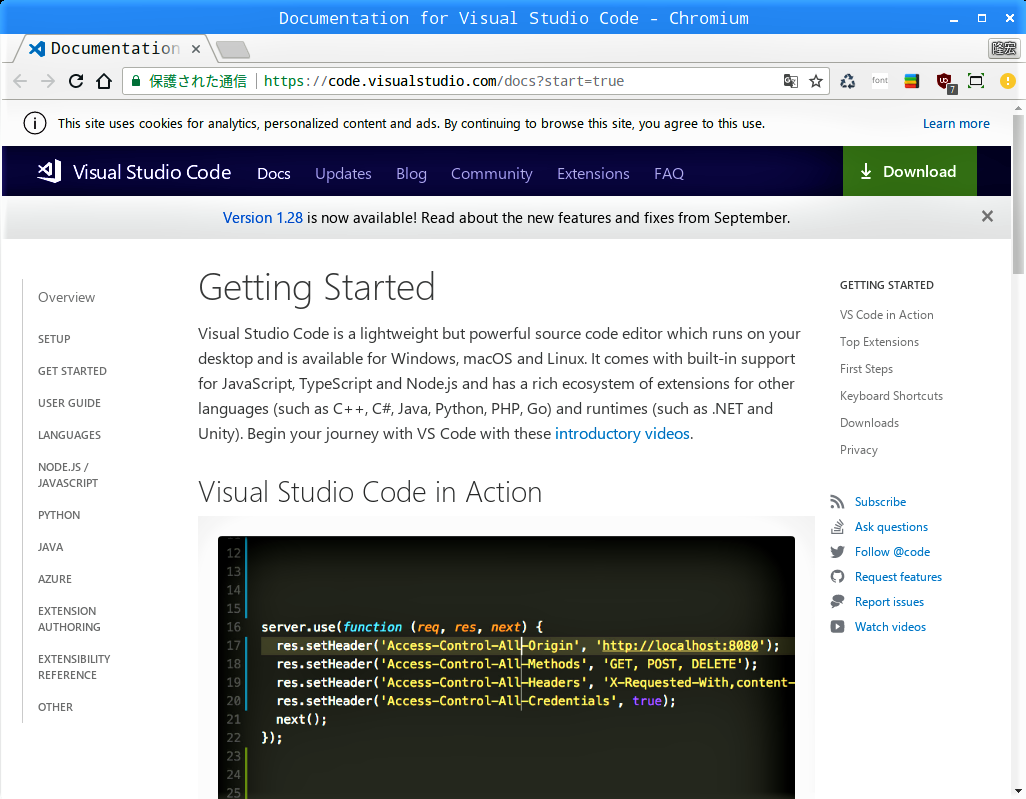Image resolution: width=1026 pixels, height=799 pixels.
Task: Open the Community navigation item
Action: [491, 173]
